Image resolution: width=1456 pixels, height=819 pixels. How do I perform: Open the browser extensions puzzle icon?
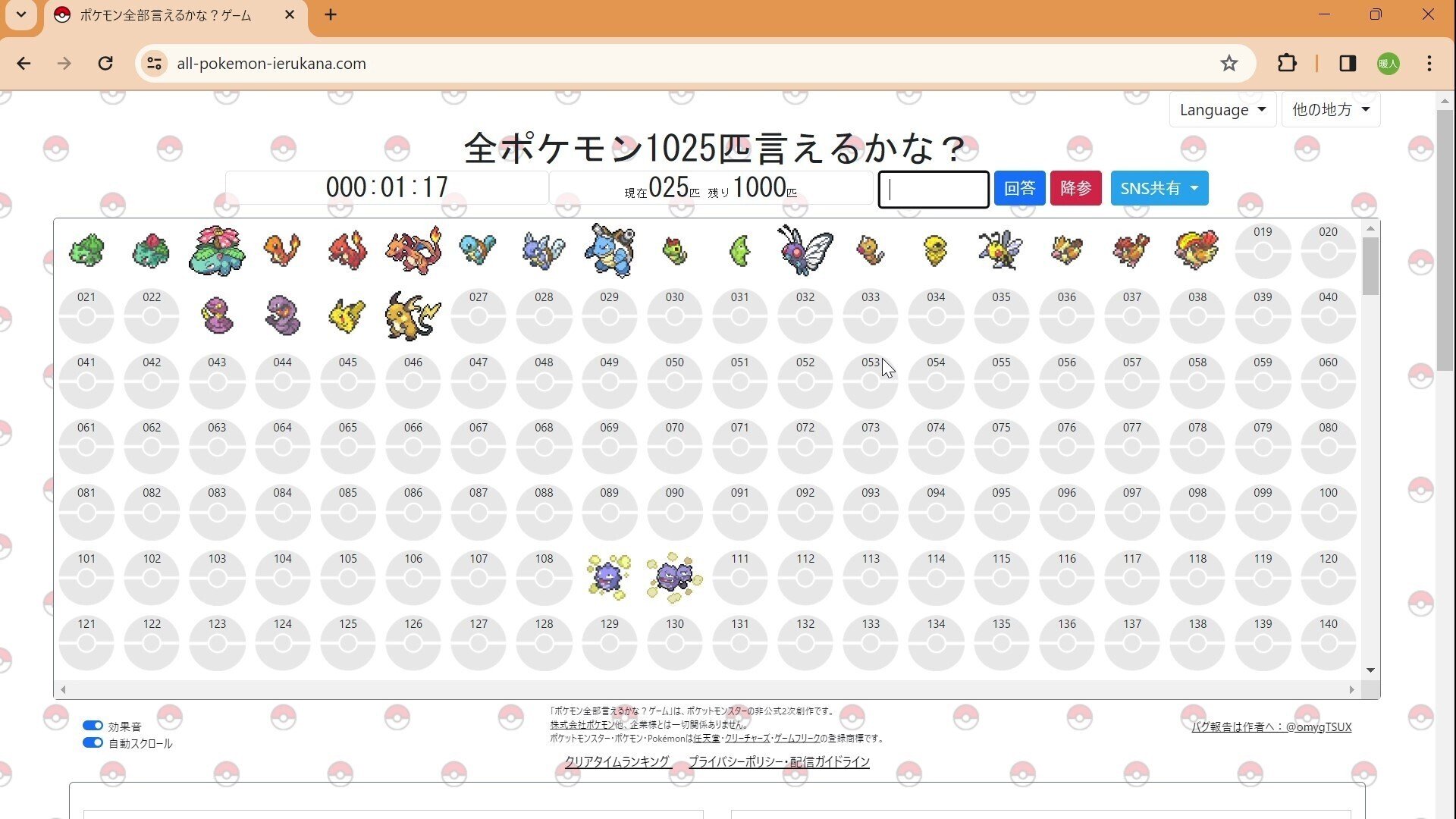pos(1287,64)
